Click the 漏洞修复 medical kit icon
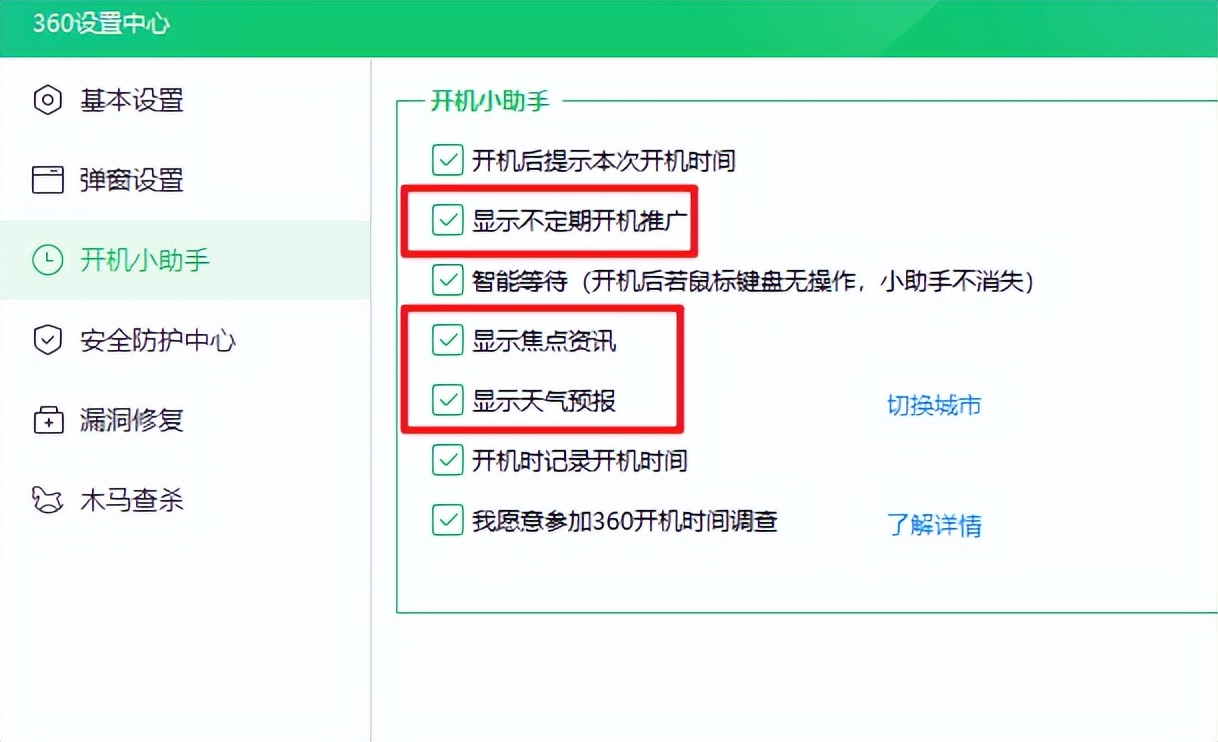 (48, 420)
